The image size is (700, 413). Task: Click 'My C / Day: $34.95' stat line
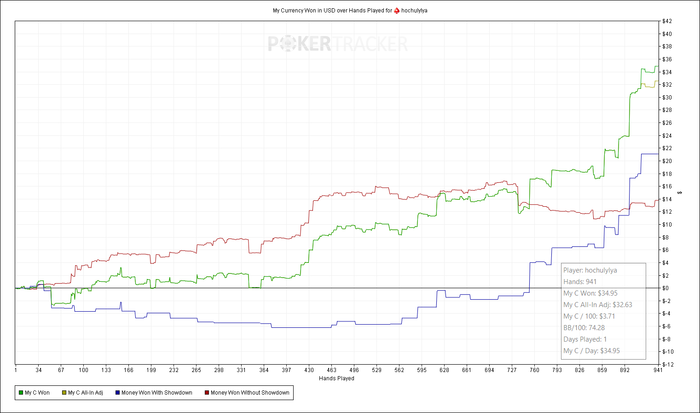tap(592, 351)
